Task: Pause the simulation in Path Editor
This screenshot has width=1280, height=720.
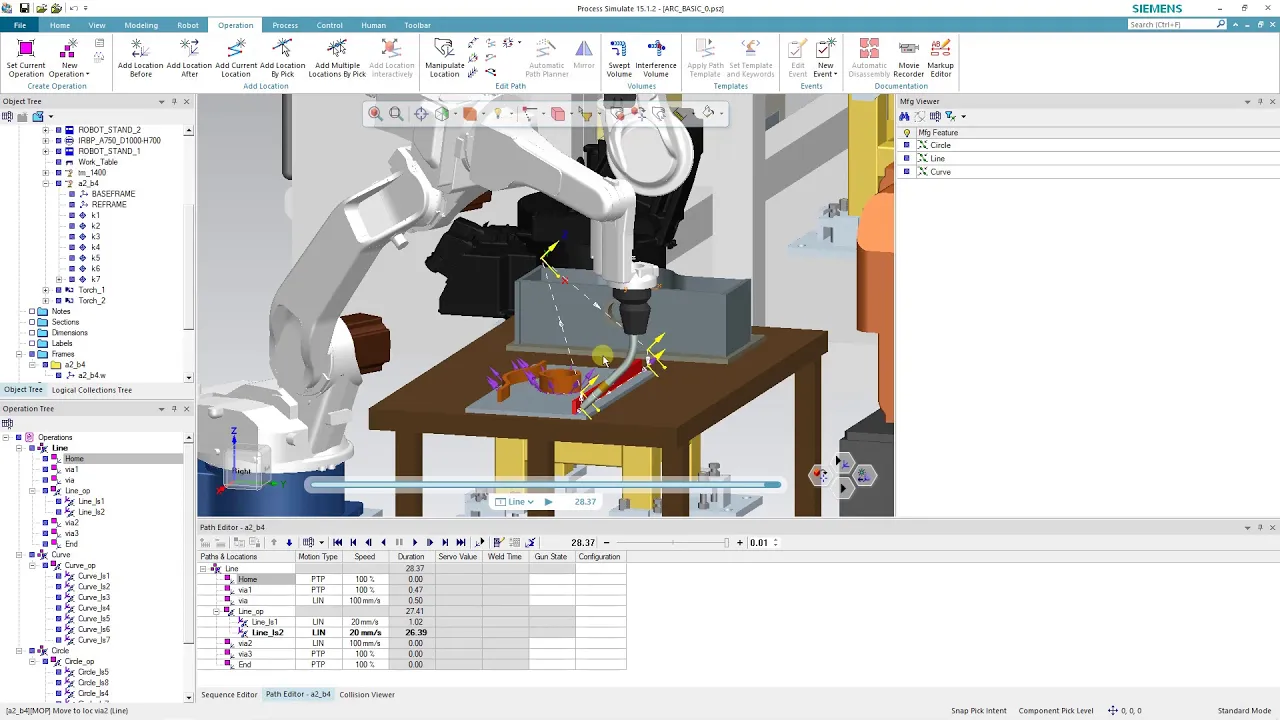Action: pyautogui.click(x=399, y=543)
